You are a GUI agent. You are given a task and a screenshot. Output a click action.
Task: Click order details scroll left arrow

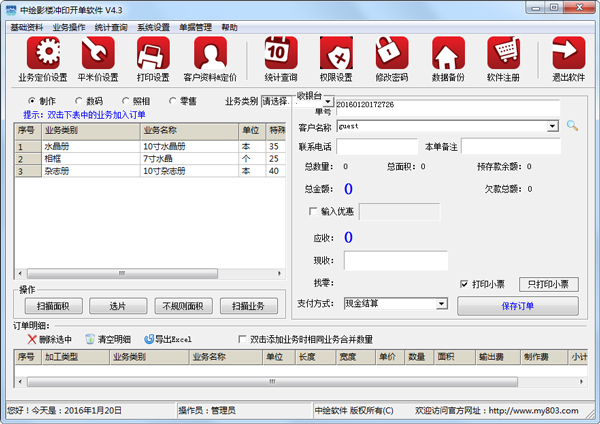pos(20,382)
